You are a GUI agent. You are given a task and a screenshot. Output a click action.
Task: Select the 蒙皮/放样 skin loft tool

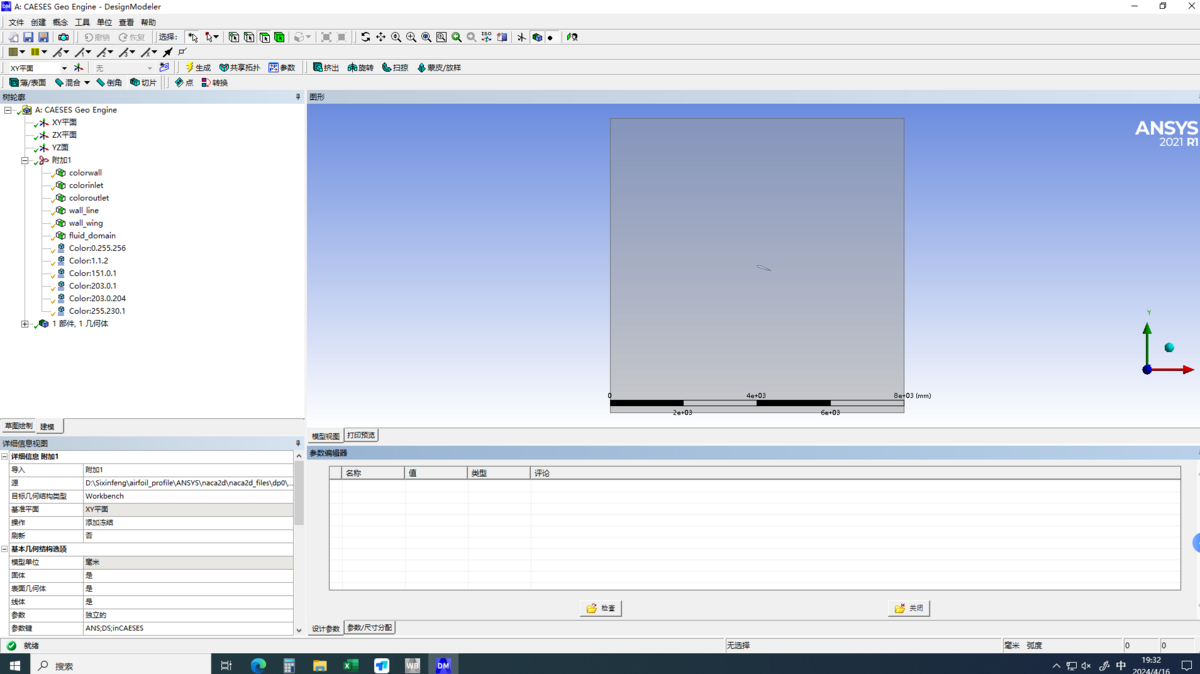click(439, 68)
